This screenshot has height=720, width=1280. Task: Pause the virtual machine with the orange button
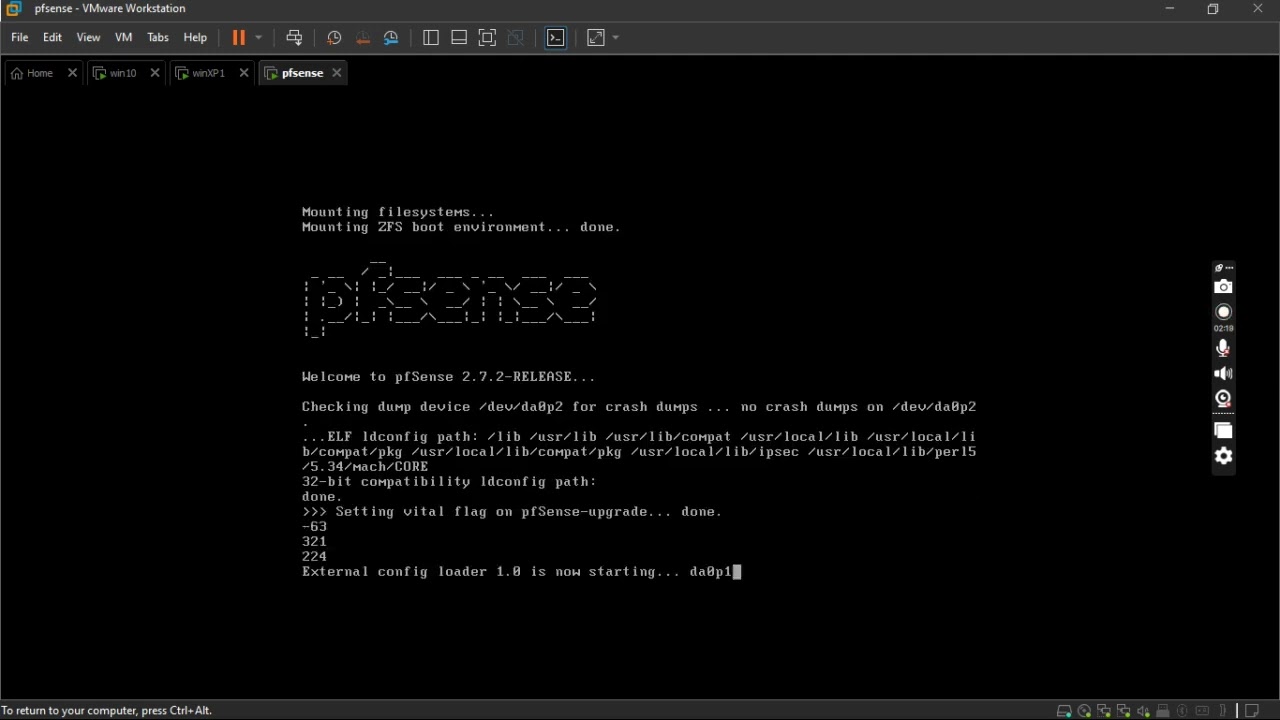pos(239,38)
